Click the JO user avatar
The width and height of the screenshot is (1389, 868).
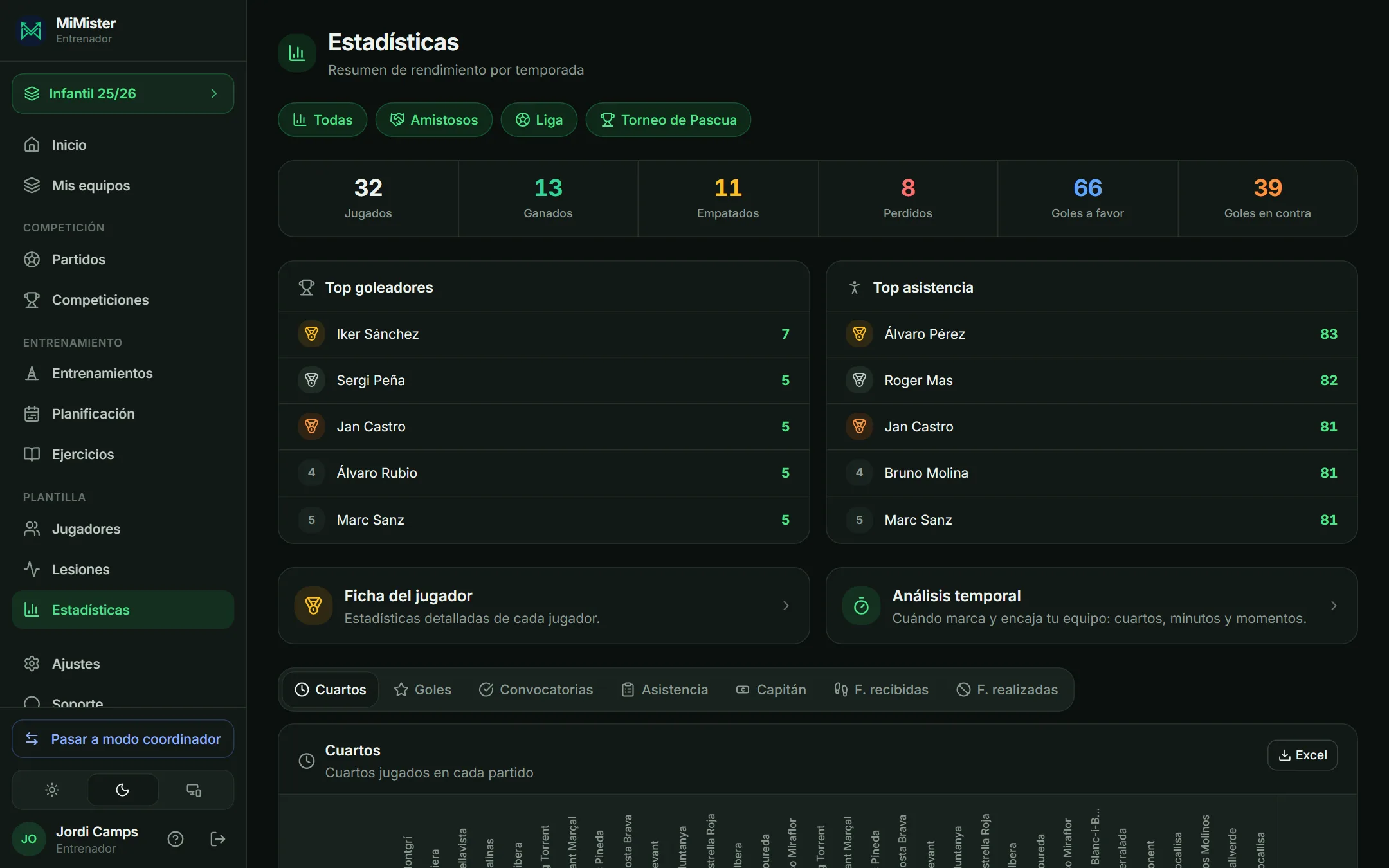click(29, 838)
